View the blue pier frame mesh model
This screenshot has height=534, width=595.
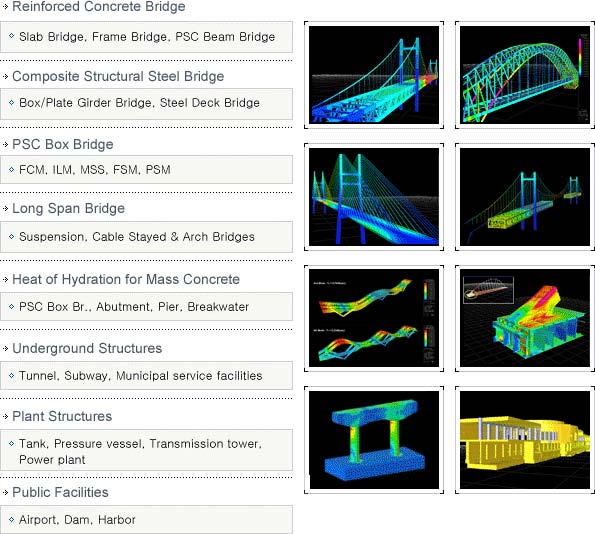pos(374,440)
